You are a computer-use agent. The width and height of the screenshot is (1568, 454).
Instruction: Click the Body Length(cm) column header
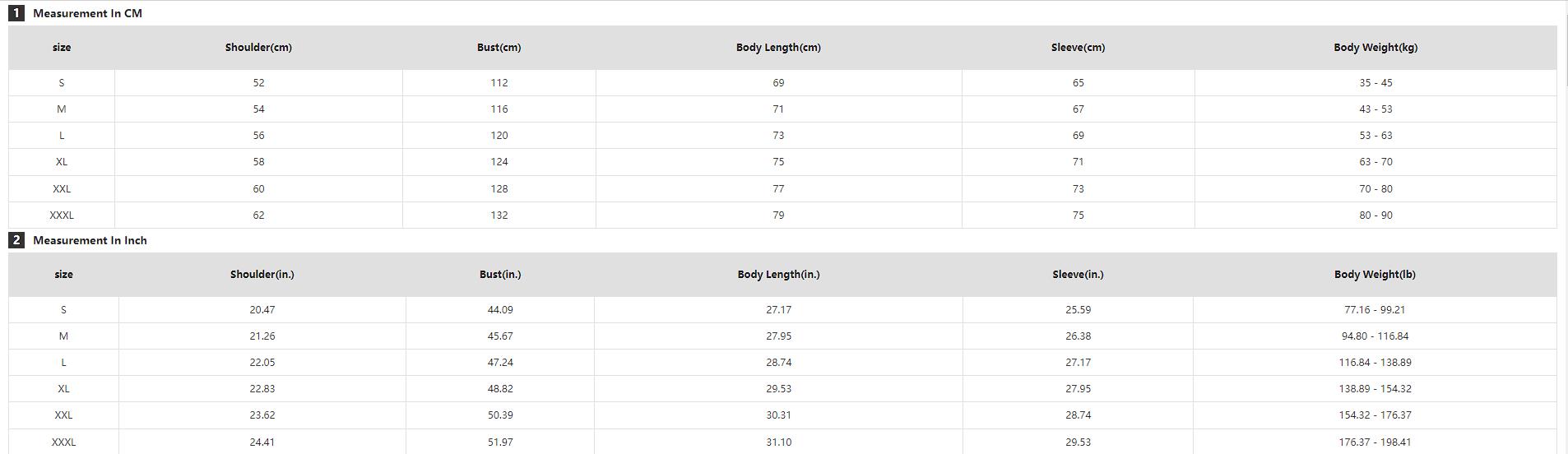[x=778, y=48]
